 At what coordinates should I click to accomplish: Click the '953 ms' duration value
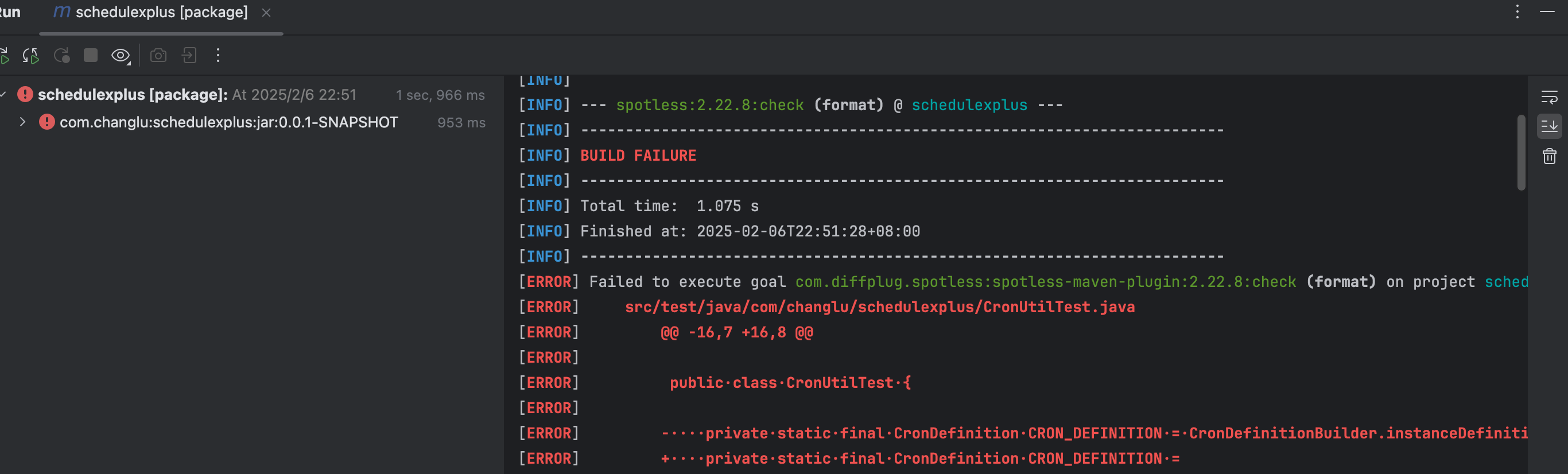[461, 123]
